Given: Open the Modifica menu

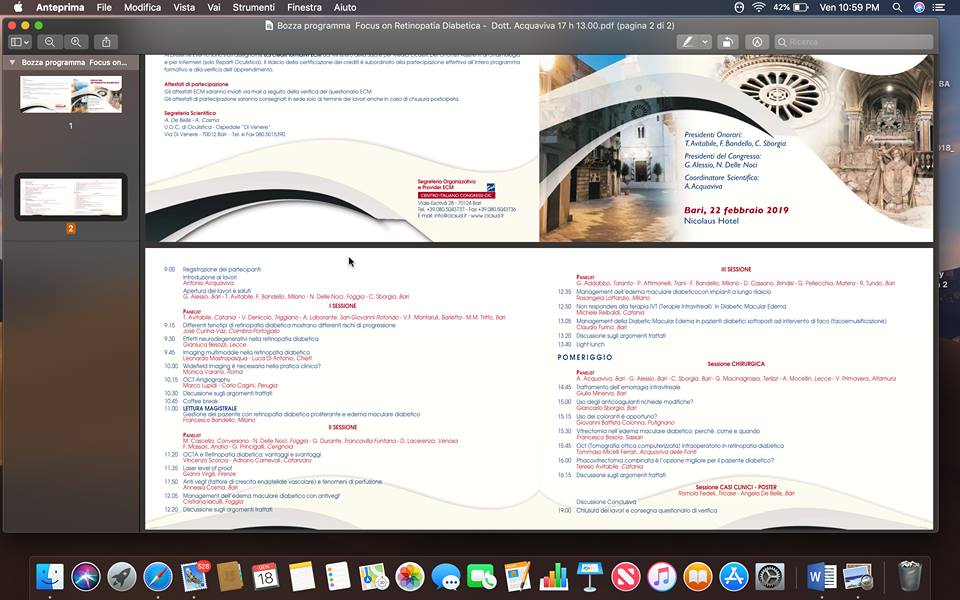Looking at the screenshot, I should point(142,7).
